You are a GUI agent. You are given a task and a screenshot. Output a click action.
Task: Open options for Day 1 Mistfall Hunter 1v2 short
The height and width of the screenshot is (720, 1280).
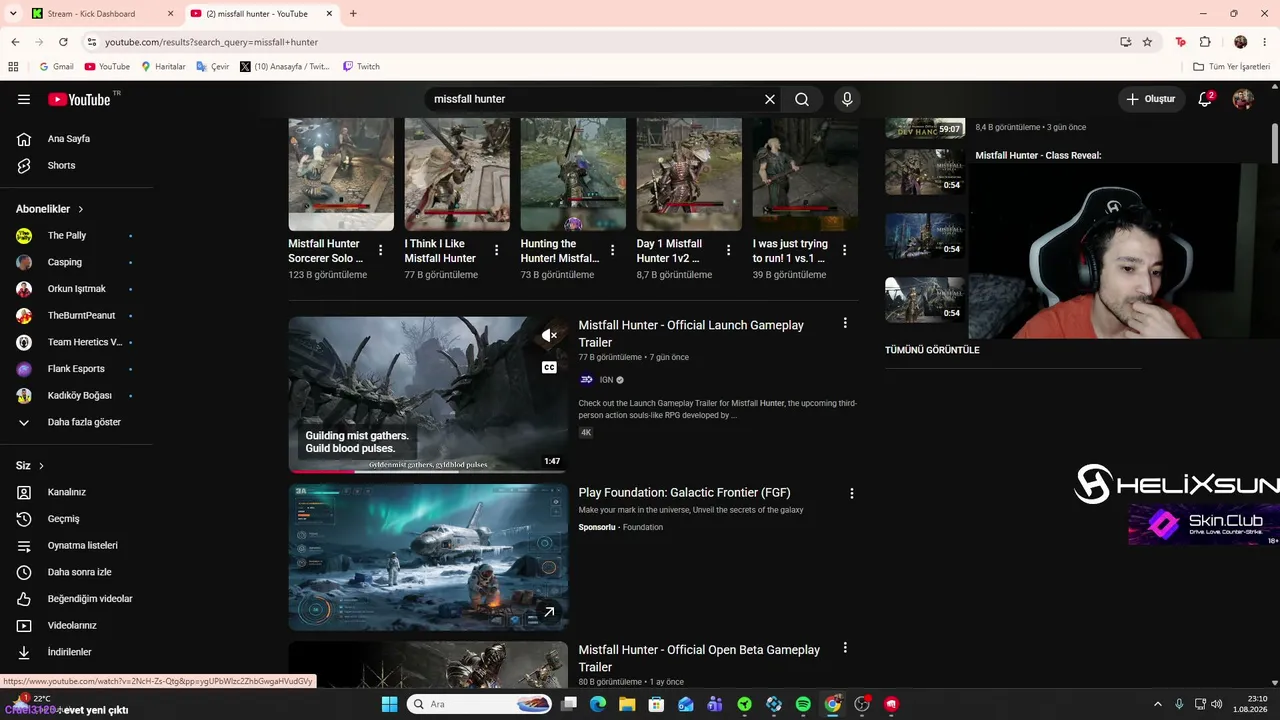pos(729,250)
